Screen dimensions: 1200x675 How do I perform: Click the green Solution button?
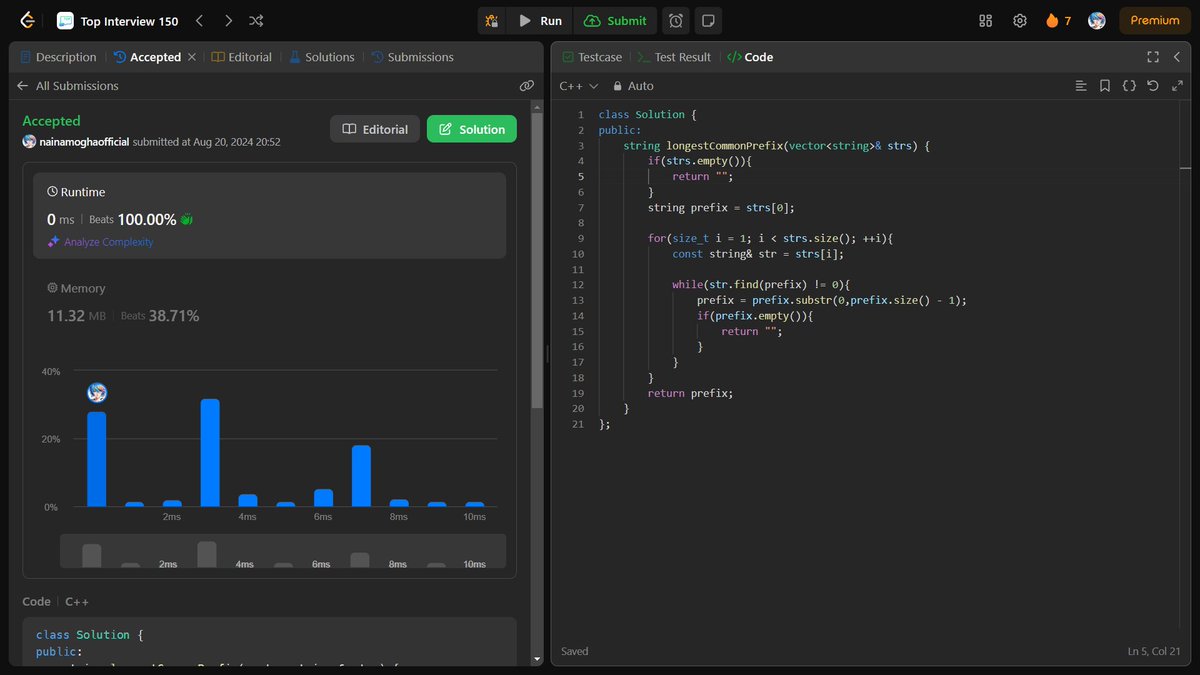click(x=472, y=129)
